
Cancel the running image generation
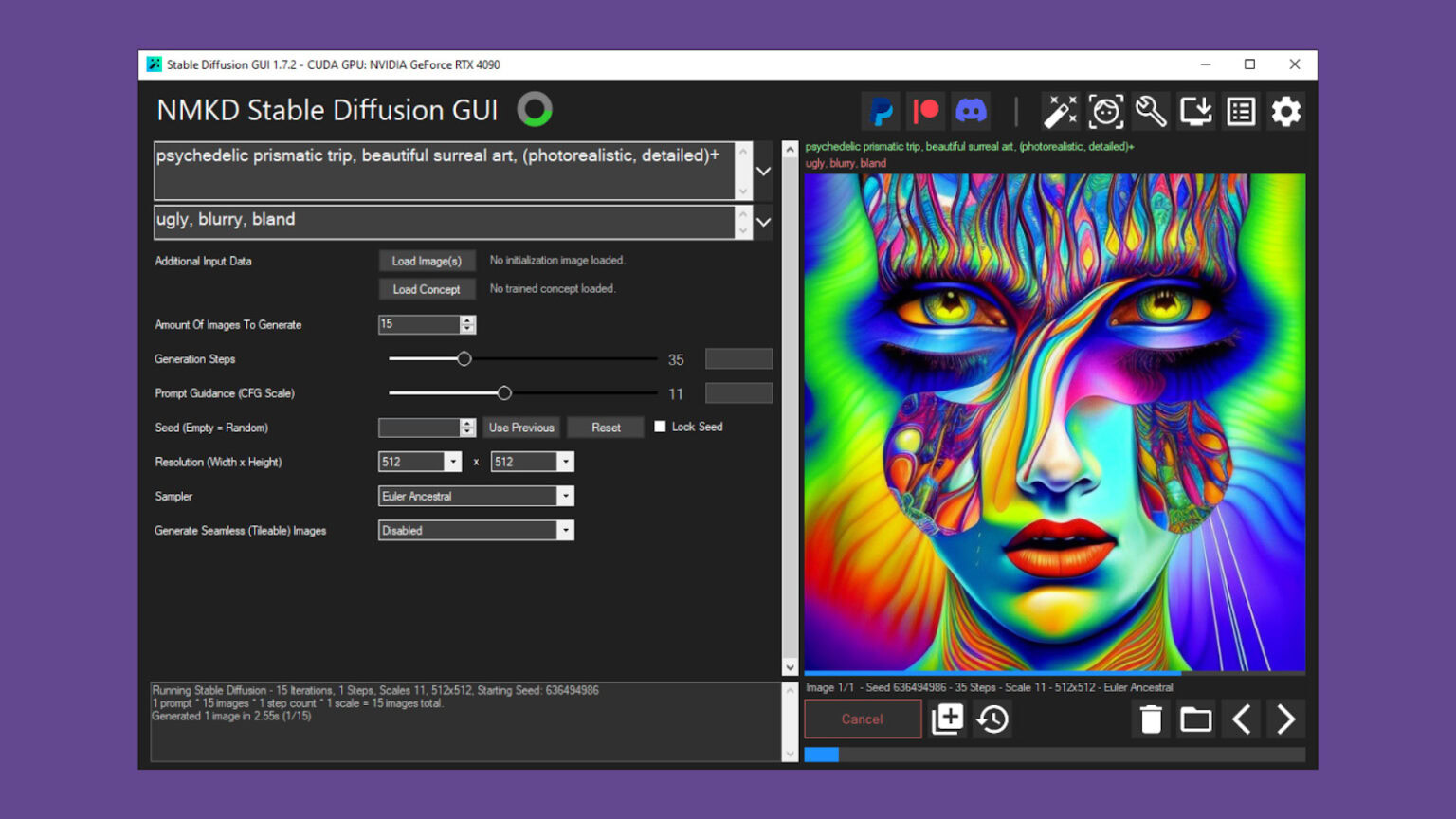(x=862, y=719)
